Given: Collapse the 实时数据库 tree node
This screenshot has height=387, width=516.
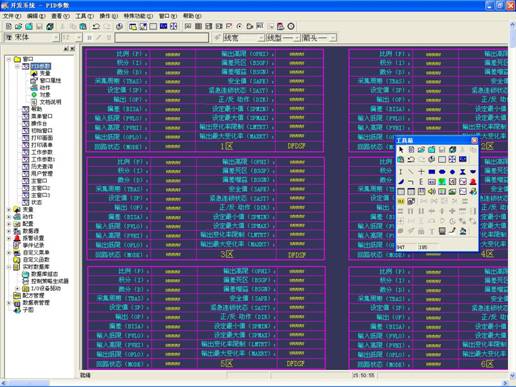Looking at the screenshot, I should click(9, 267).
